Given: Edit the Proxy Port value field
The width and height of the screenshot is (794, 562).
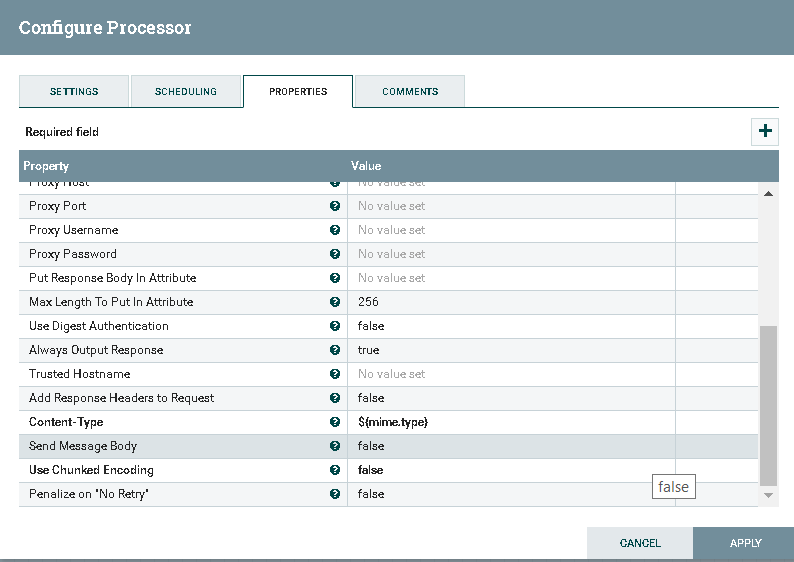Looking at the screenshot, I should click(511, 206).
